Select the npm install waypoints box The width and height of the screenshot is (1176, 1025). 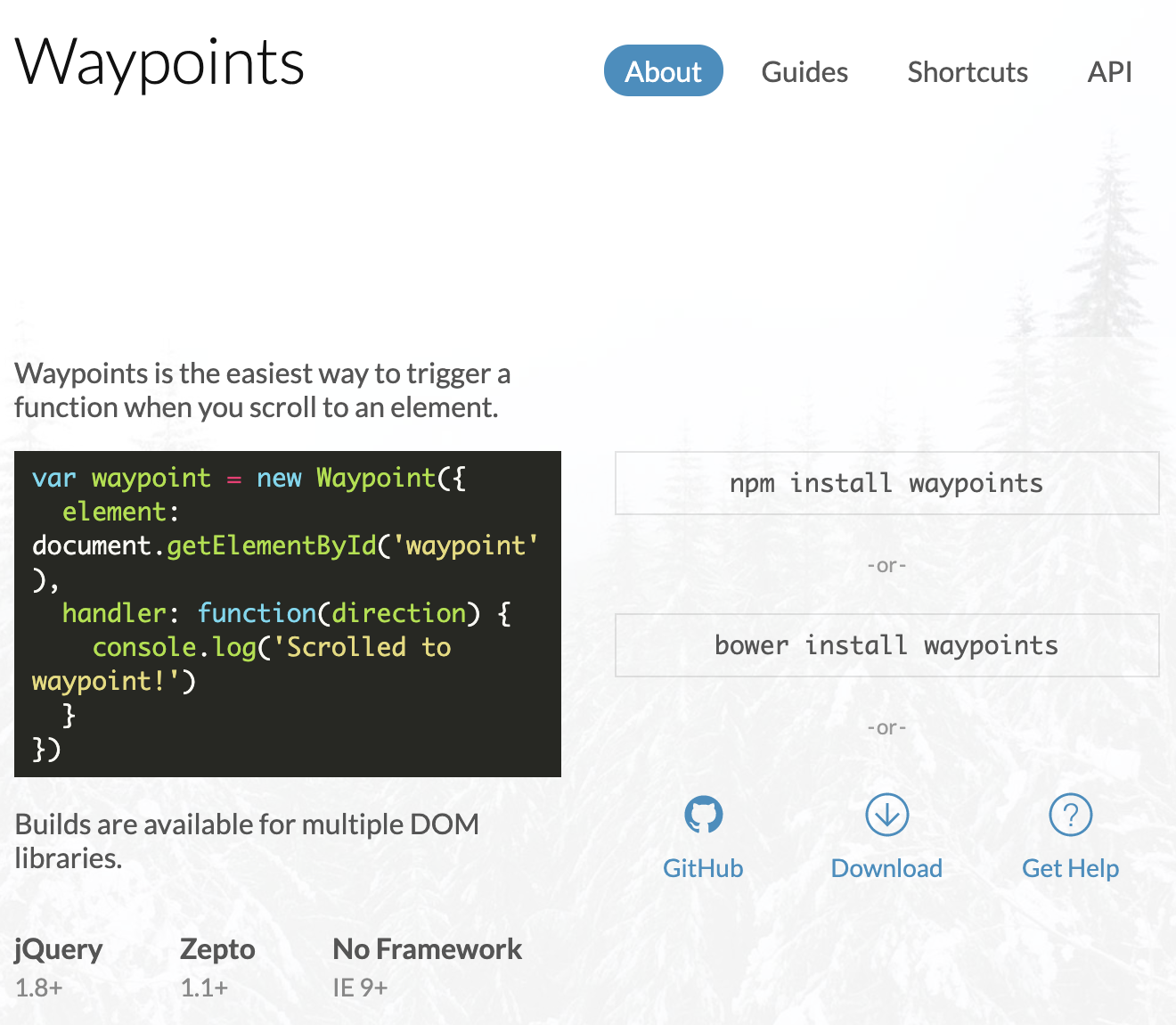click(x=887, y=483)
